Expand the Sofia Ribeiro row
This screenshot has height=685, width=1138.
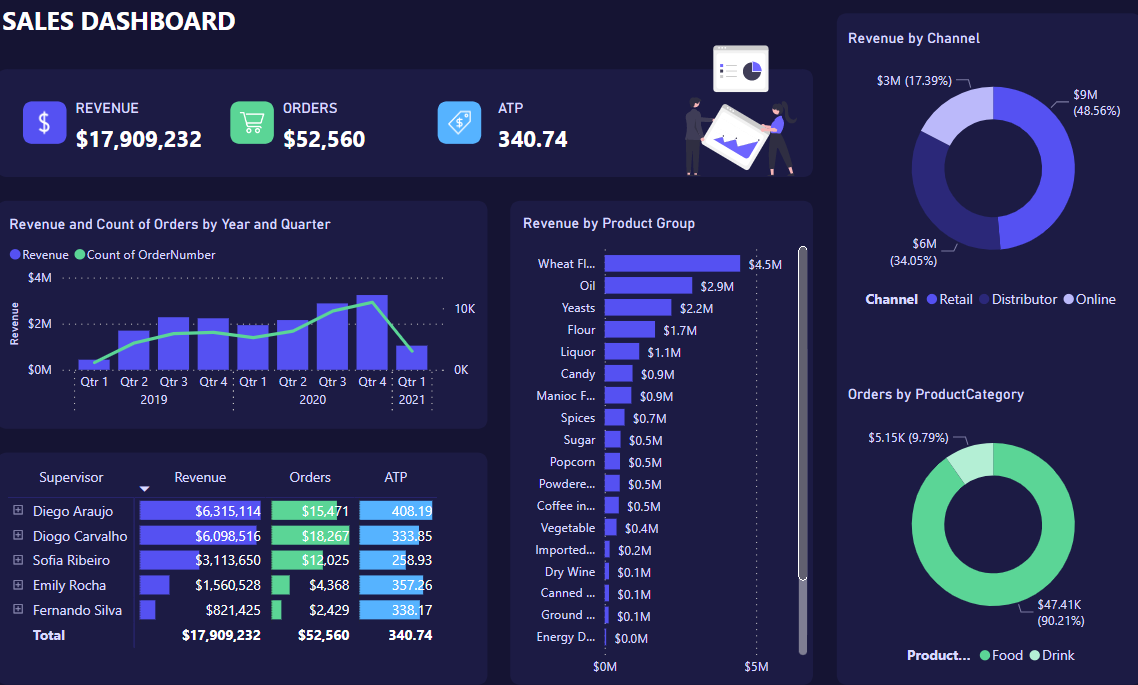pos(18,560)
